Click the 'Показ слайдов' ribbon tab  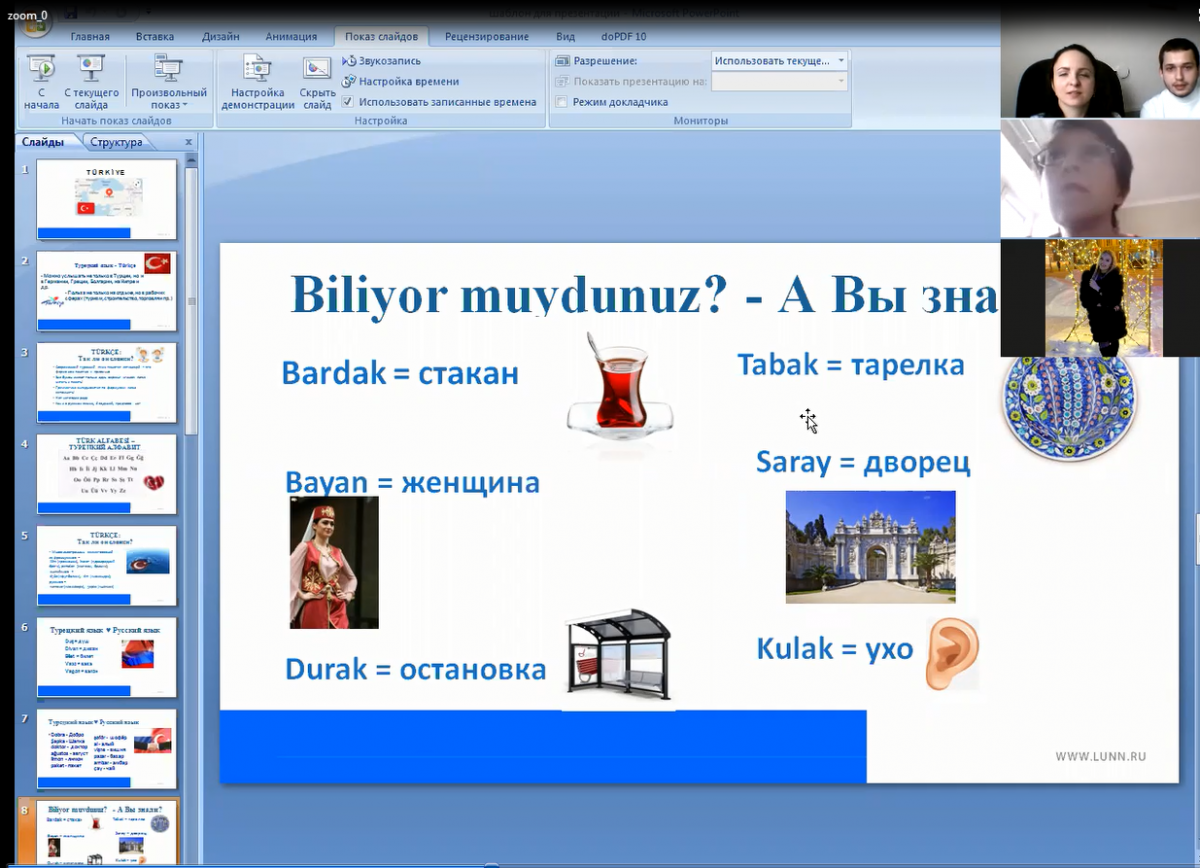(381, 37)
